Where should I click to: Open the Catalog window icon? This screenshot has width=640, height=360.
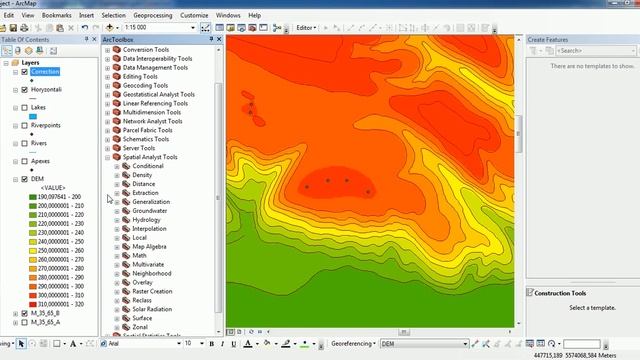pos(231,28)
